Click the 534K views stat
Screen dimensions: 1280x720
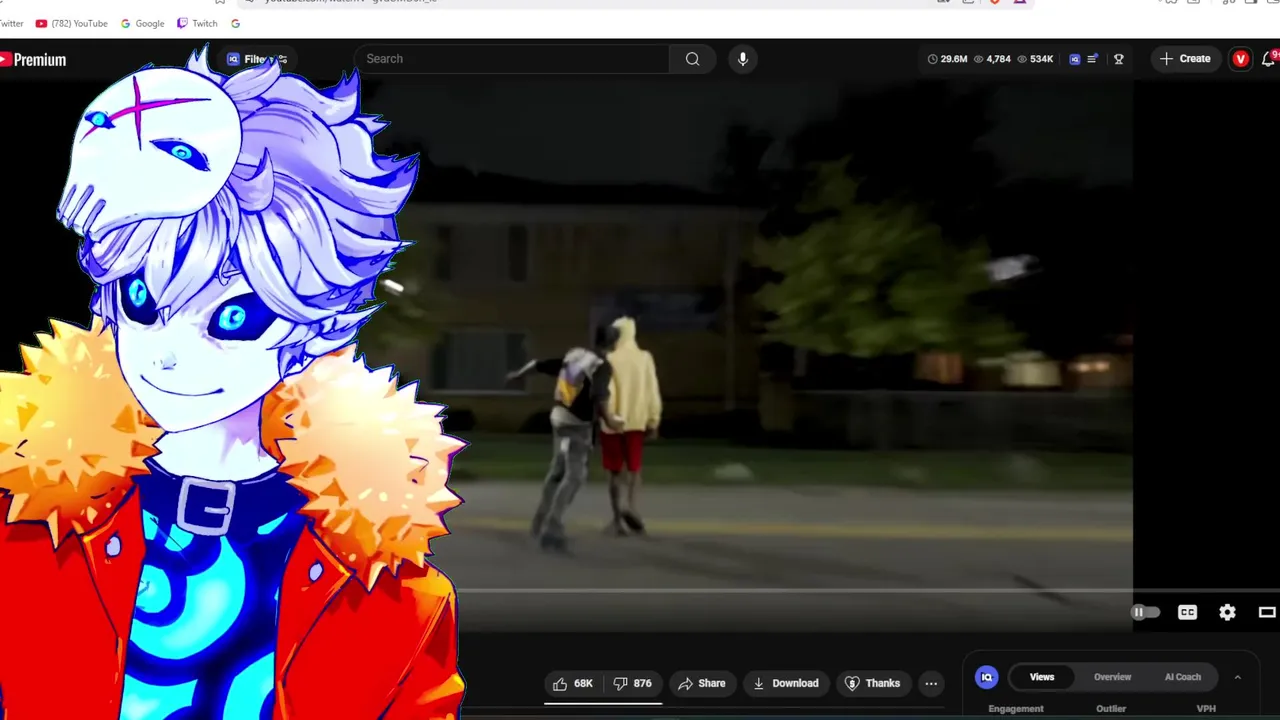tap(1035, 59)
